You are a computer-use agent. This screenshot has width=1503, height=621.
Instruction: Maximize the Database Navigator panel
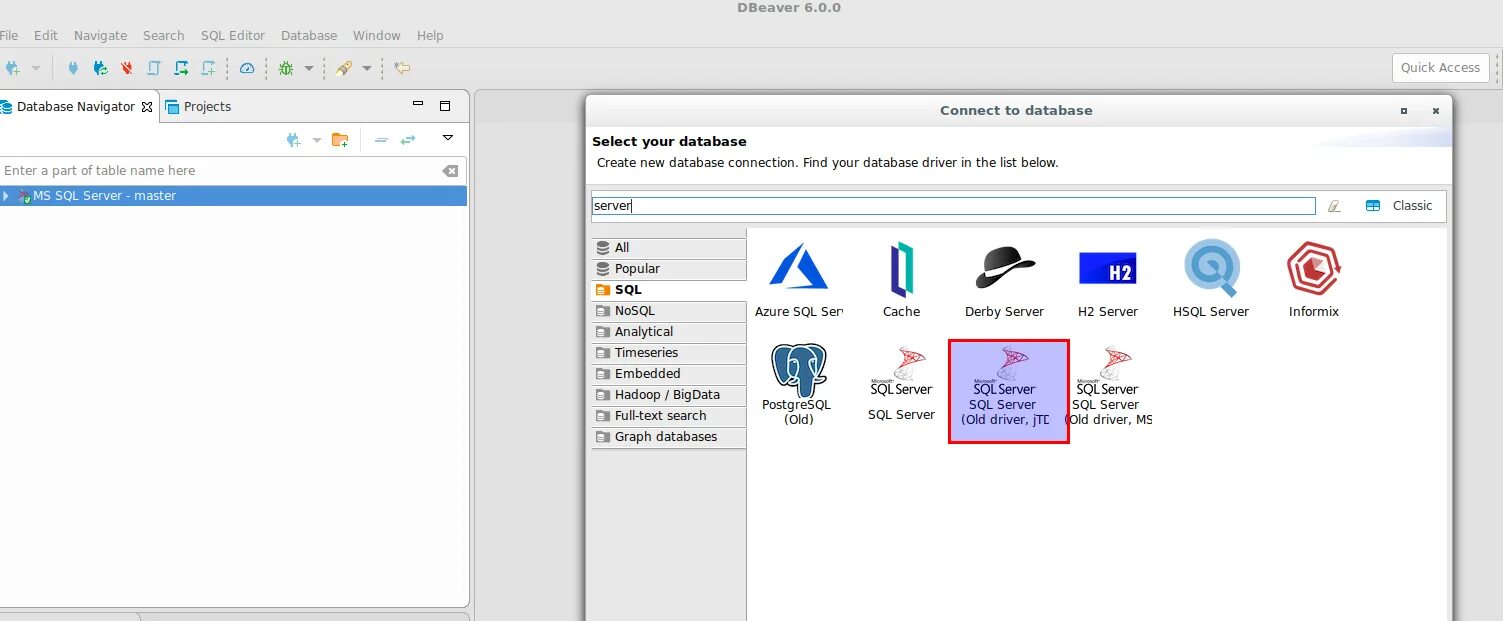[x=445, y=106]
